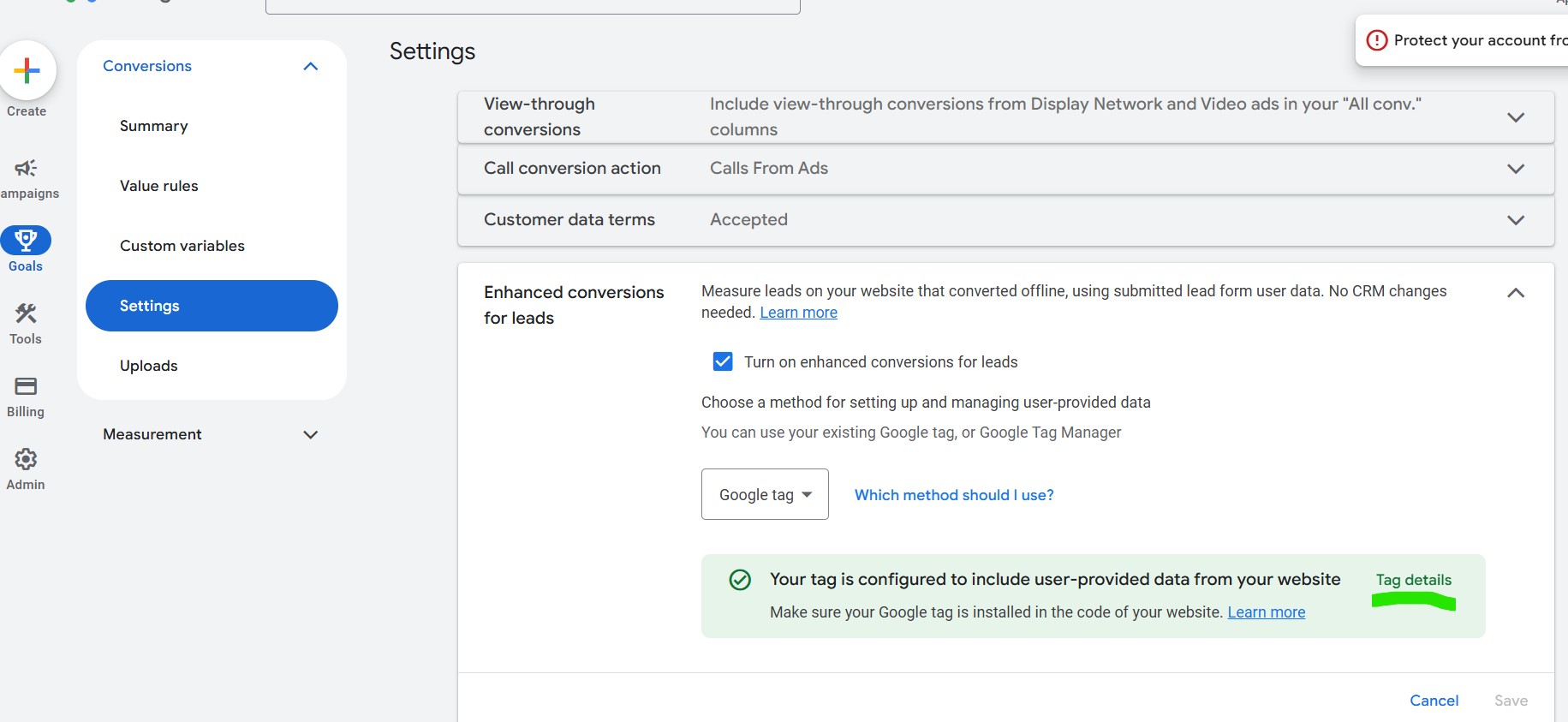Select the Goals trophy icon

pos(26,240)
